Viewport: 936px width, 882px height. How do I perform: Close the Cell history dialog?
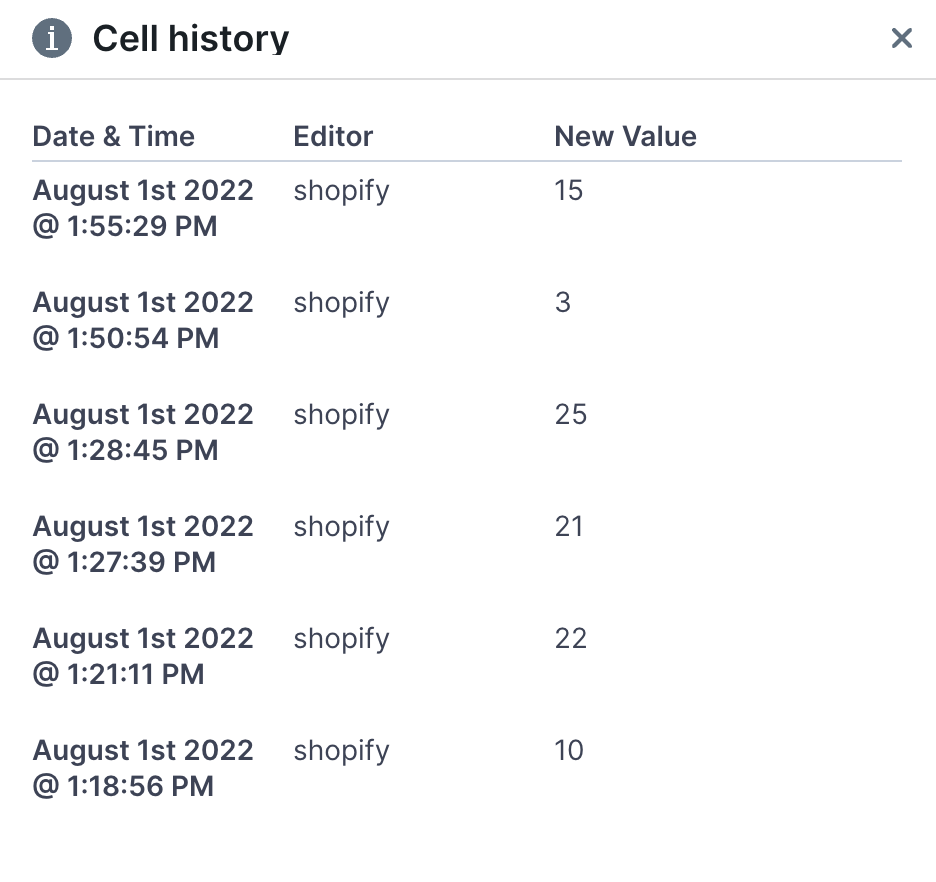coord(902,38)
